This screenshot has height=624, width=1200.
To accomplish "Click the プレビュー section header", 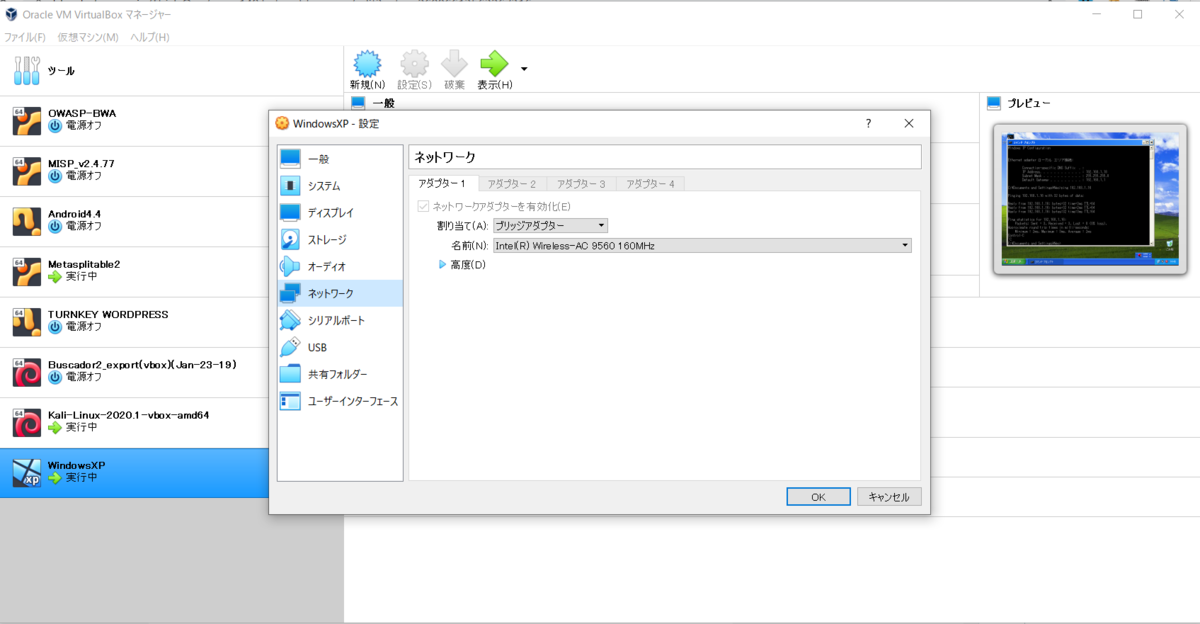I will tap(1029, 103).
